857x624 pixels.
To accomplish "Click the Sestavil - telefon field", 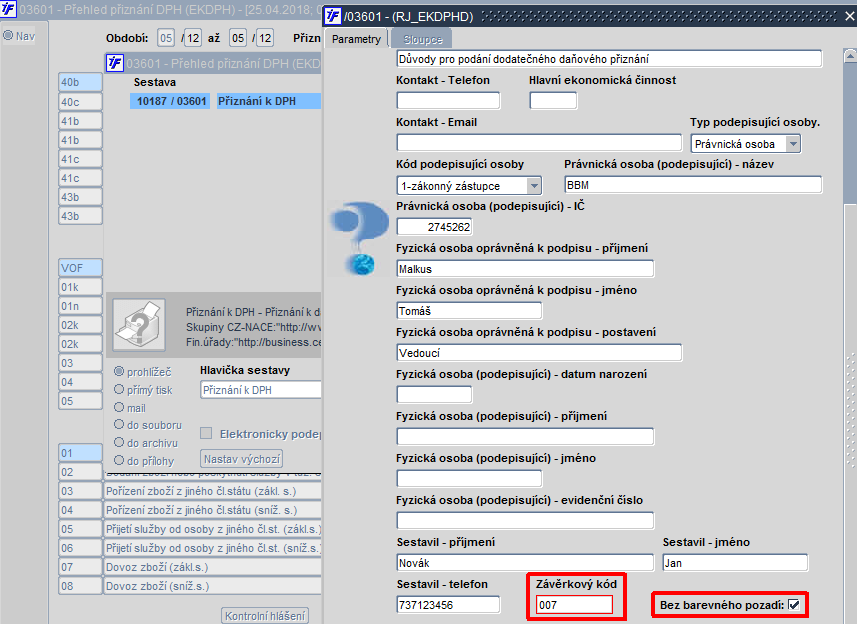I will tap(448, 604).
